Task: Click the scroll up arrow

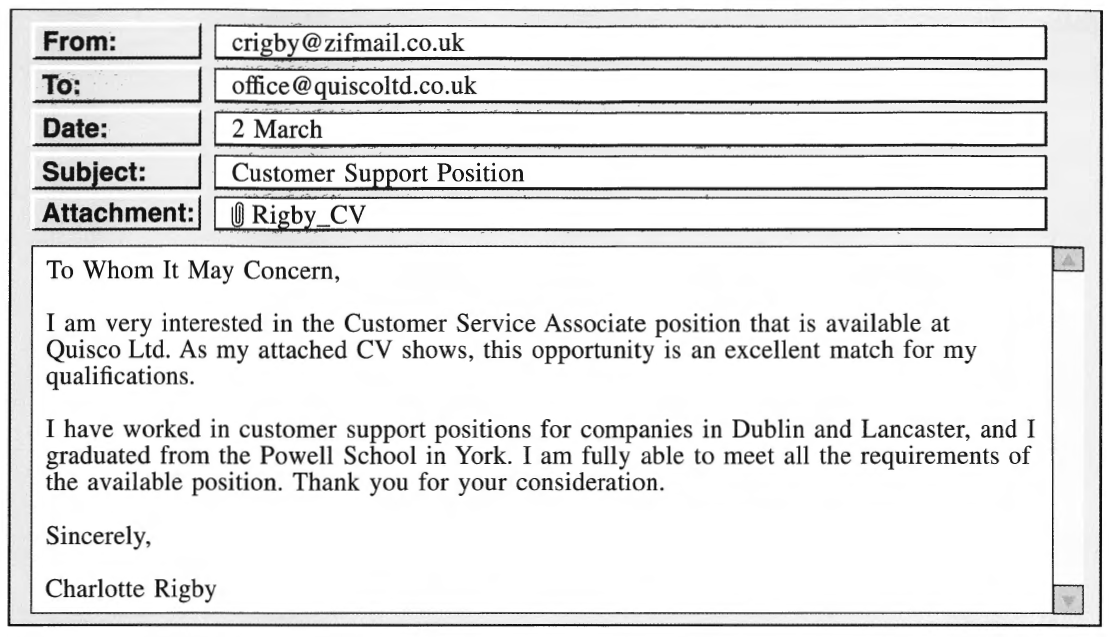Action: (1068, 260)
